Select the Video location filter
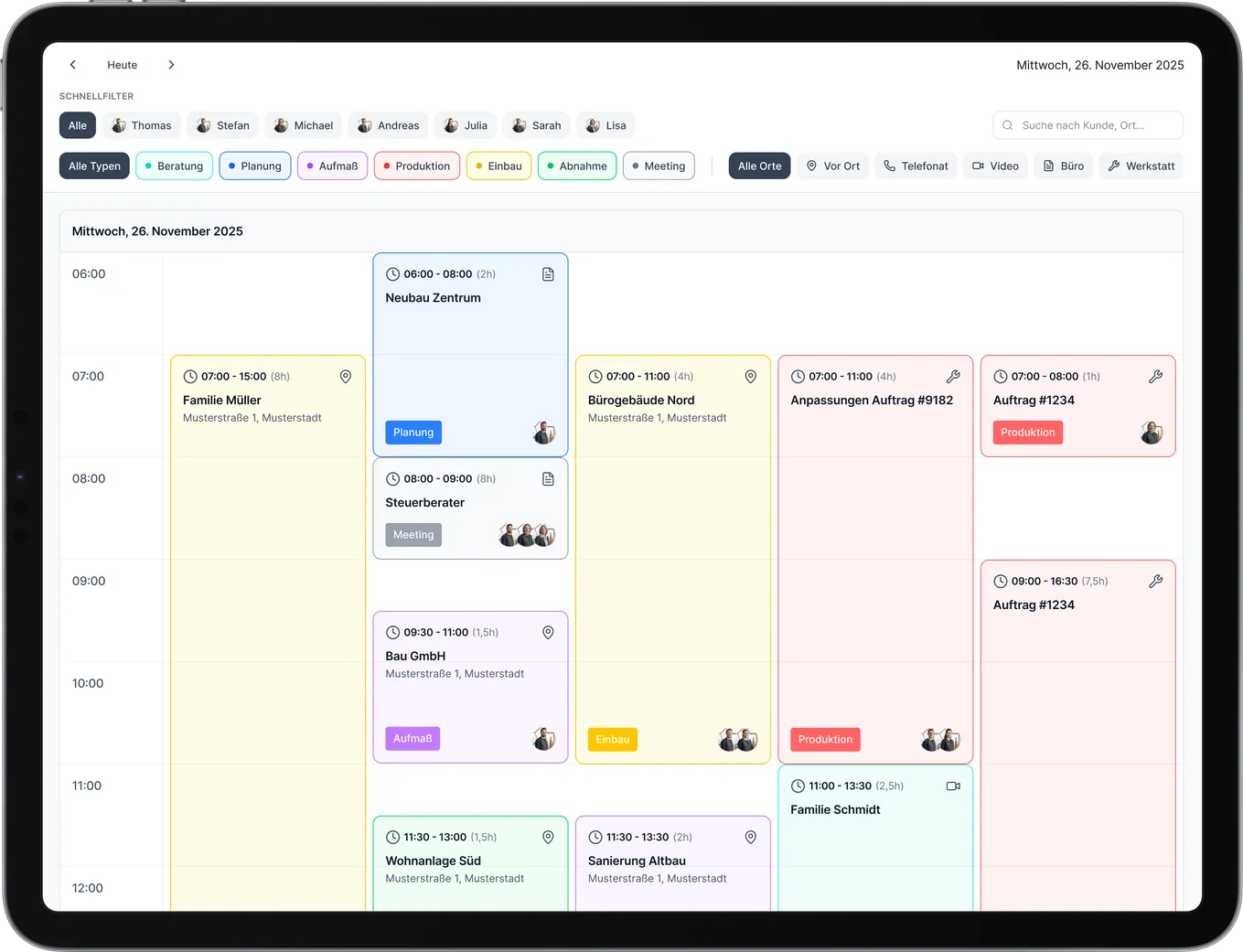Image resolution: width=1243 pixels, height=952 pixels. 995,166
